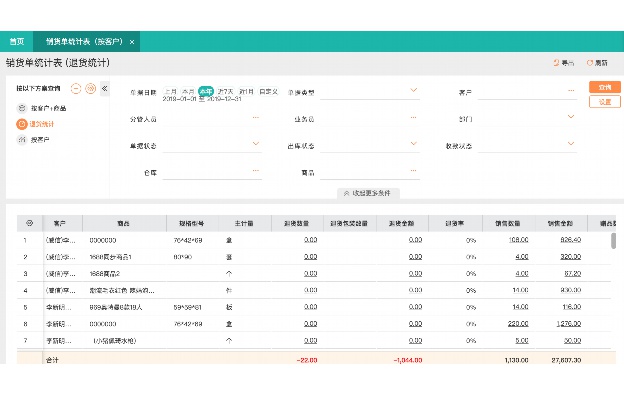
Task: Click the 销售数量 column header
Action: (508, 224)
